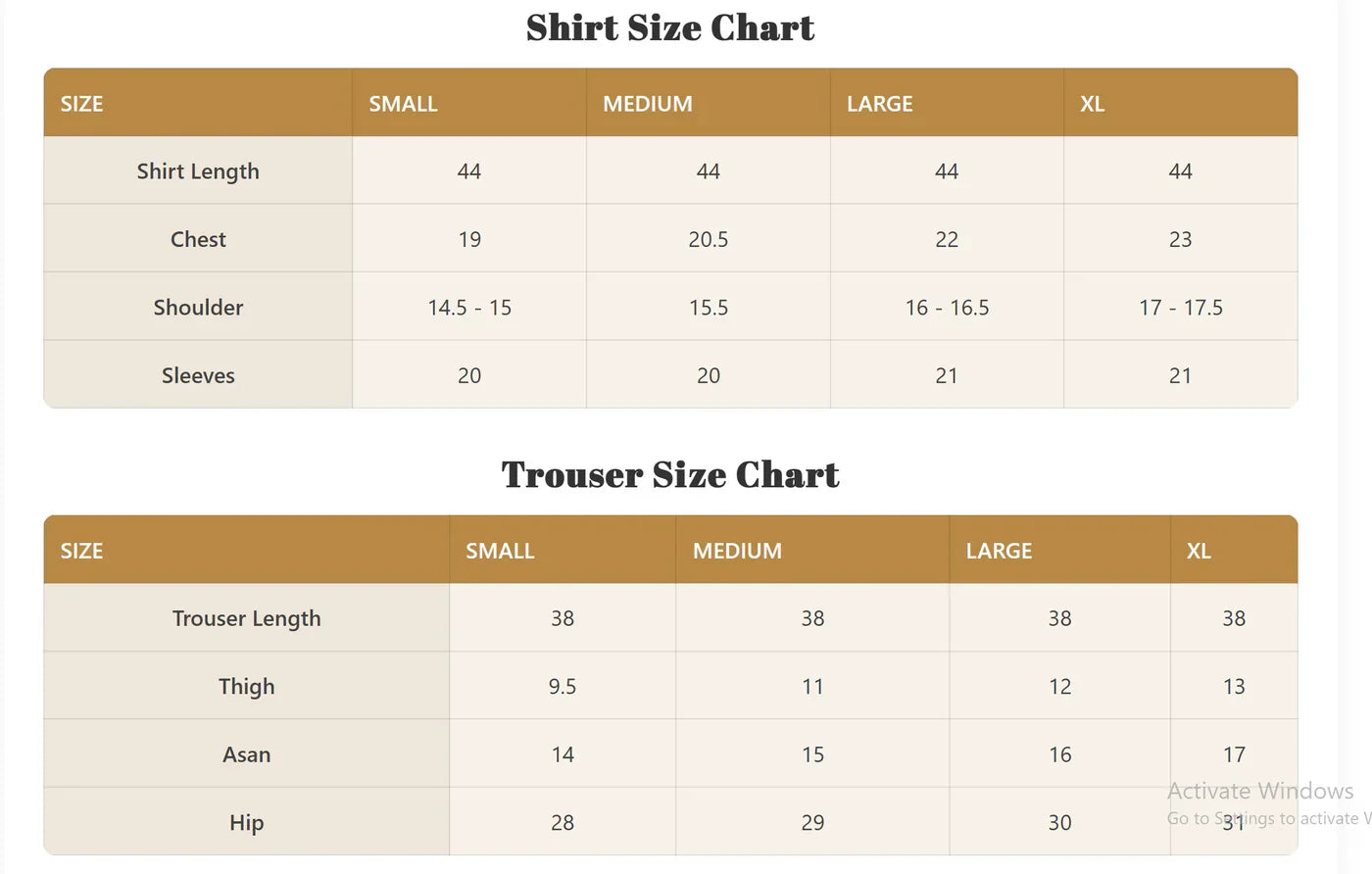Viewport: 1372px width, 874px height.
Task: Click the Shirt Size Chart heading
Action: (670, 27)
